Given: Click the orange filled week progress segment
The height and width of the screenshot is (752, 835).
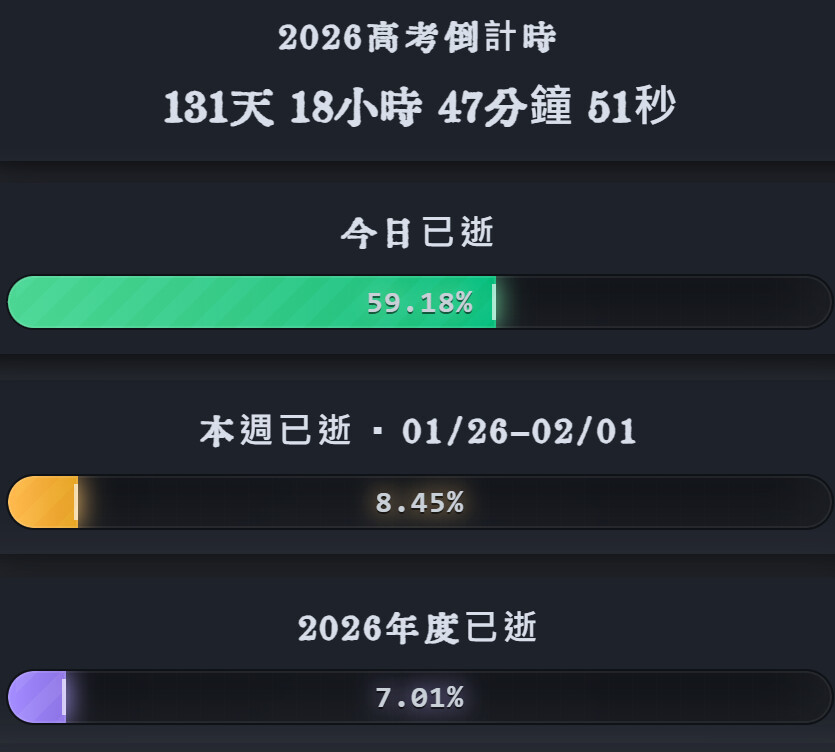Looking at the screenshot, I should [x=42, y=502].
